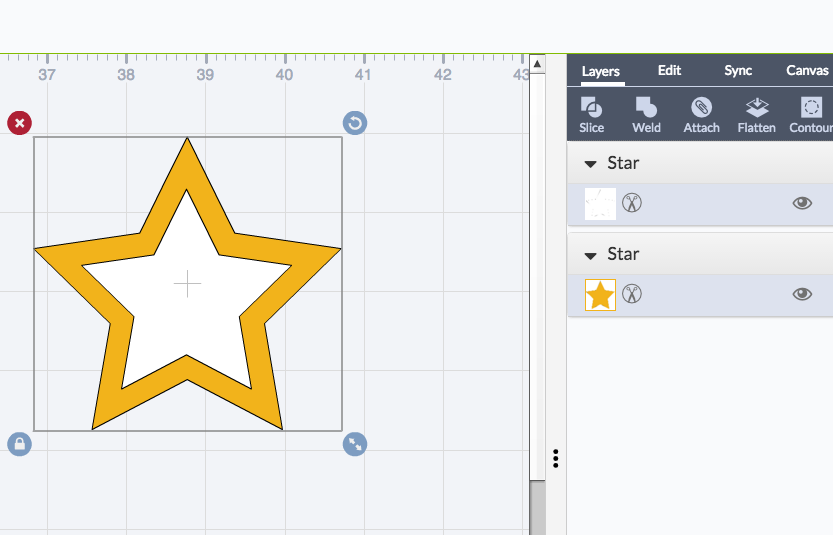Click the Contour tool icon
This screenshot has height=535, width=833.
coord(811,107)
